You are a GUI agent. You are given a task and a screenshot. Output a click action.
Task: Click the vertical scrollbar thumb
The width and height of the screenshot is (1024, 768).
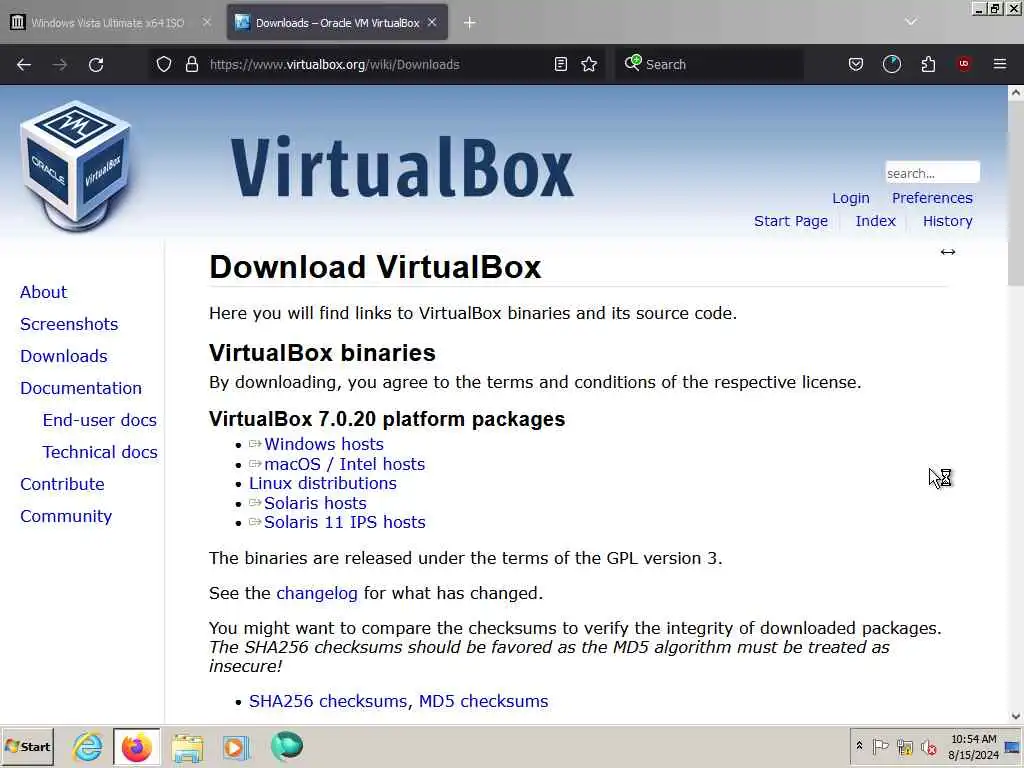click(1016, 193)
